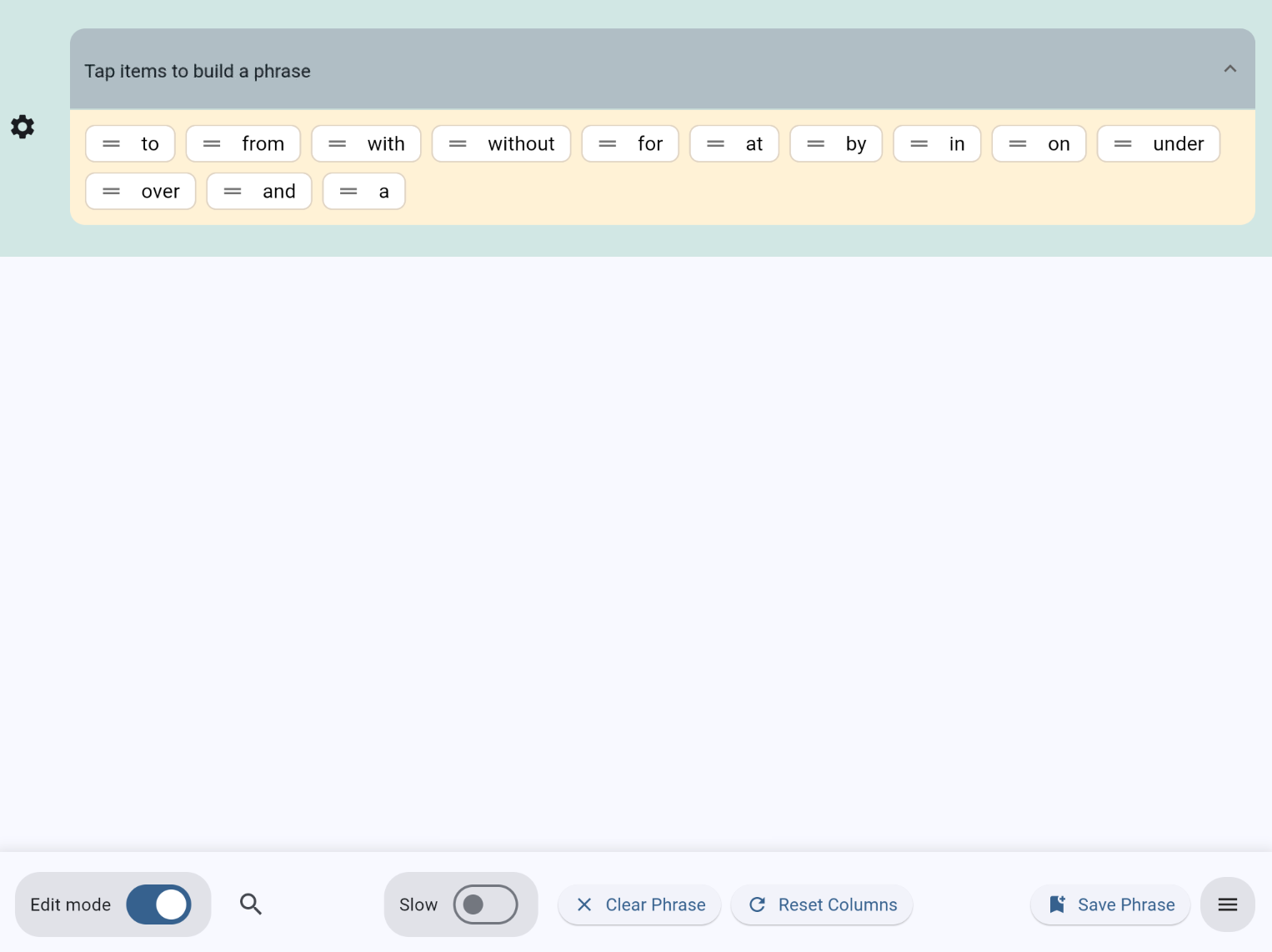The height and width of the screenshot is (952, 1272).
Task: Click the drag handle on 'to' chip
Action: point(112,144)
